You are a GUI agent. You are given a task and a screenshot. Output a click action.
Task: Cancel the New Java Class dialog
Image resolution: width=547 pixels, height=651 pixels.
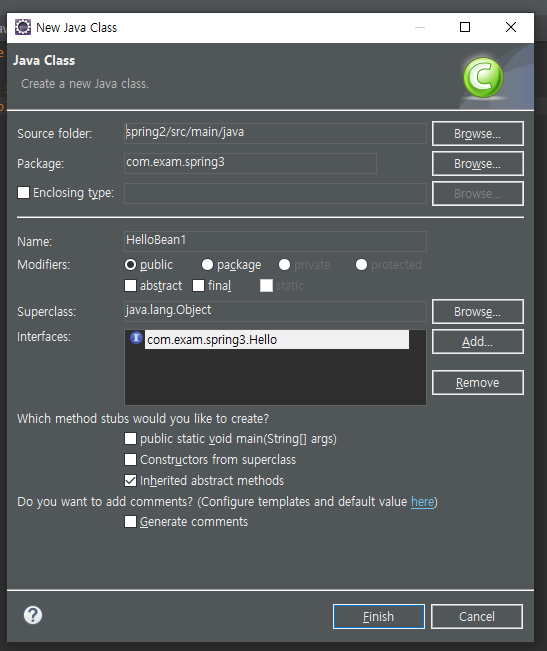click(477, 617)
